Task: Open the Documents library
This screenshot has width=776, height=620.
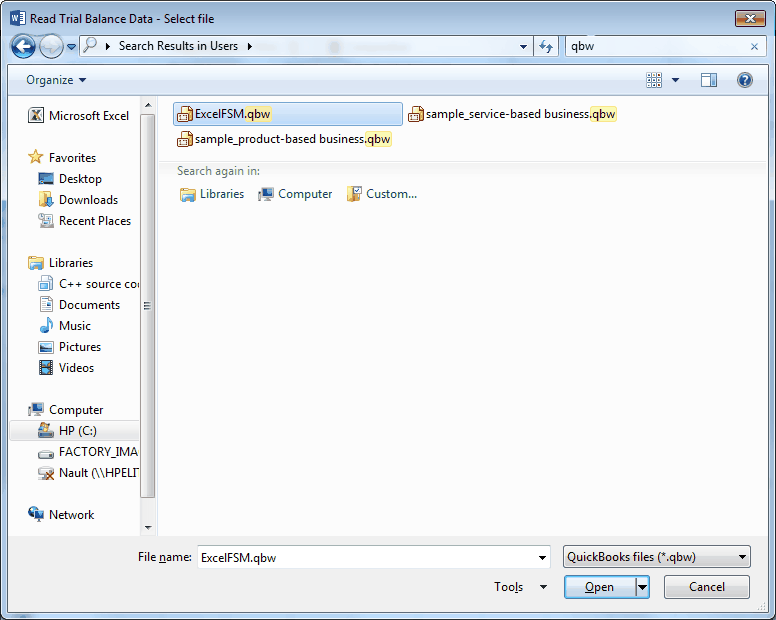Action: point(79,305)
